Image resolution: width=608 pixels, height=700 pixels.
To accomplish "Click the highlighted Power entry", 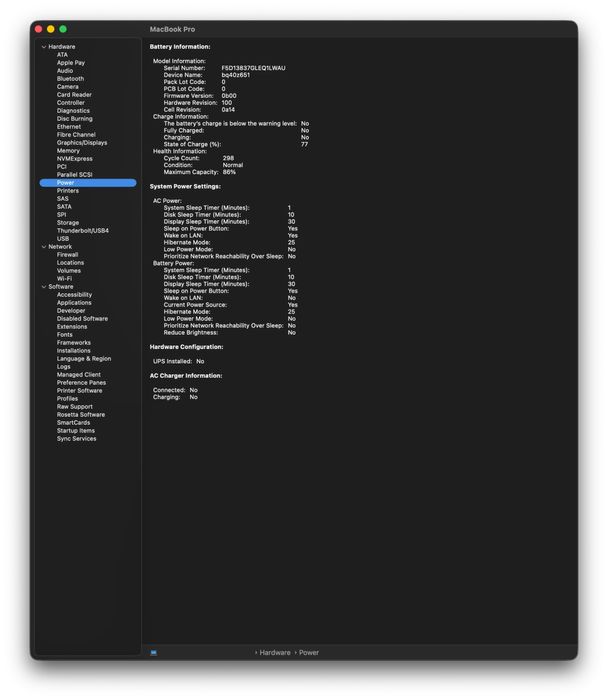I will click(88, 183).
